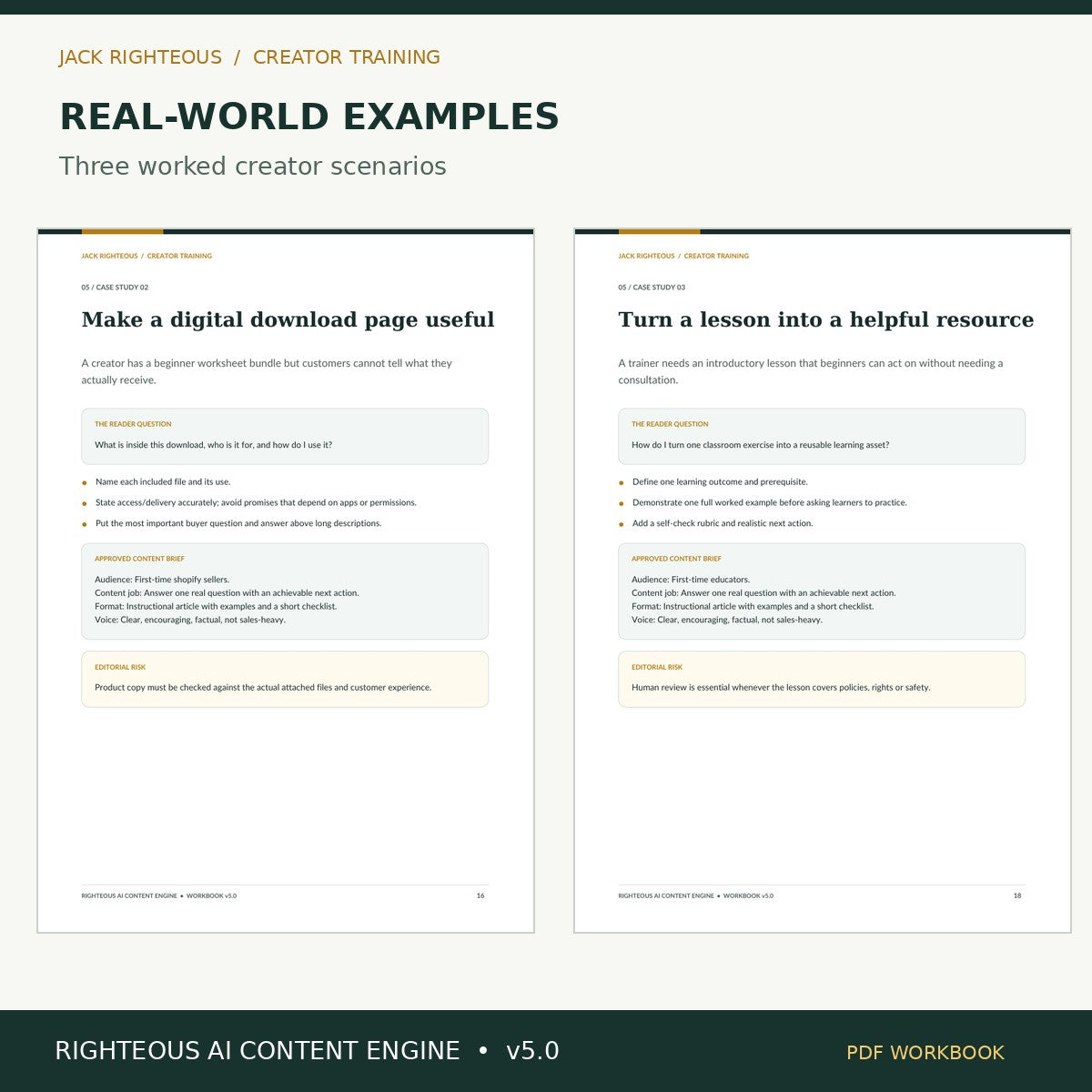The height and width of the screenshot is (1092, 1092).
Task: Click the "05 / CASE STUDY 03" label
Action: [652, 288]
